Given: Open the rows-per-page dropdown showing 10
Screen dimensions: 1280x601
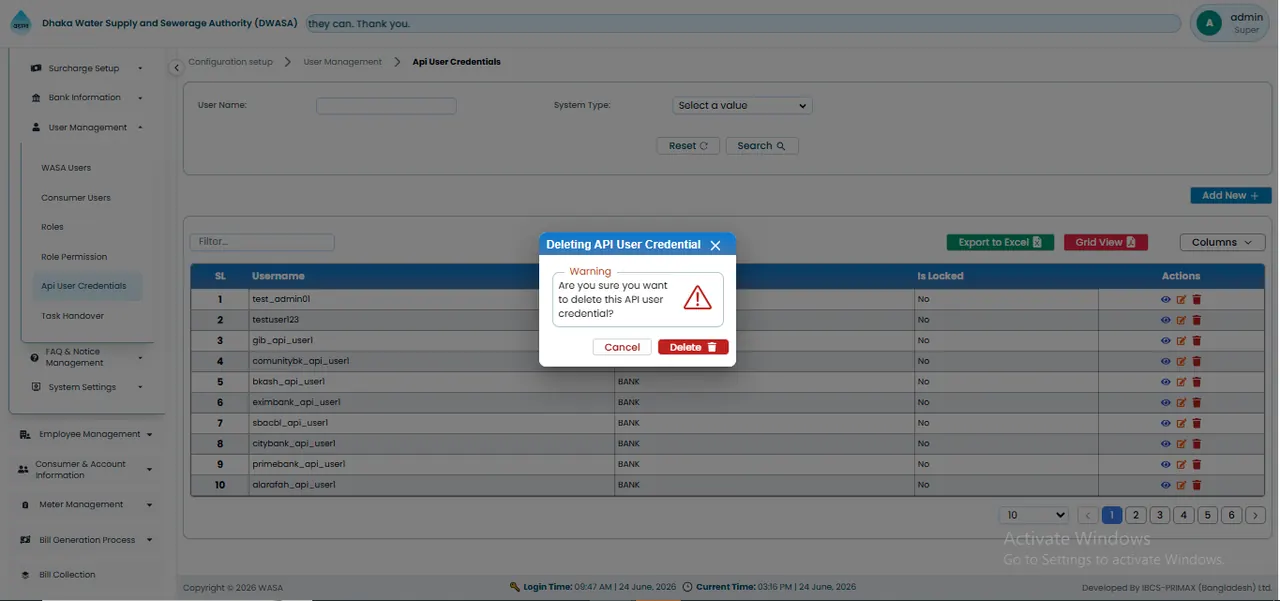Looking at the screenshot, I should [x=1034, y=515].
